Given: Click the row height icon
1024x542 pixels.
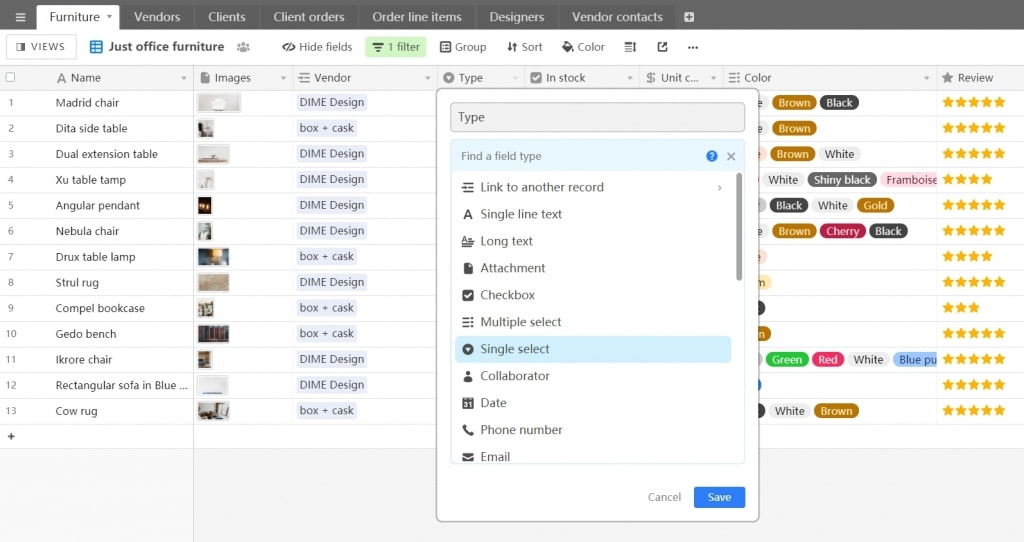Looking at the screenshot, I should click(630, 47).
